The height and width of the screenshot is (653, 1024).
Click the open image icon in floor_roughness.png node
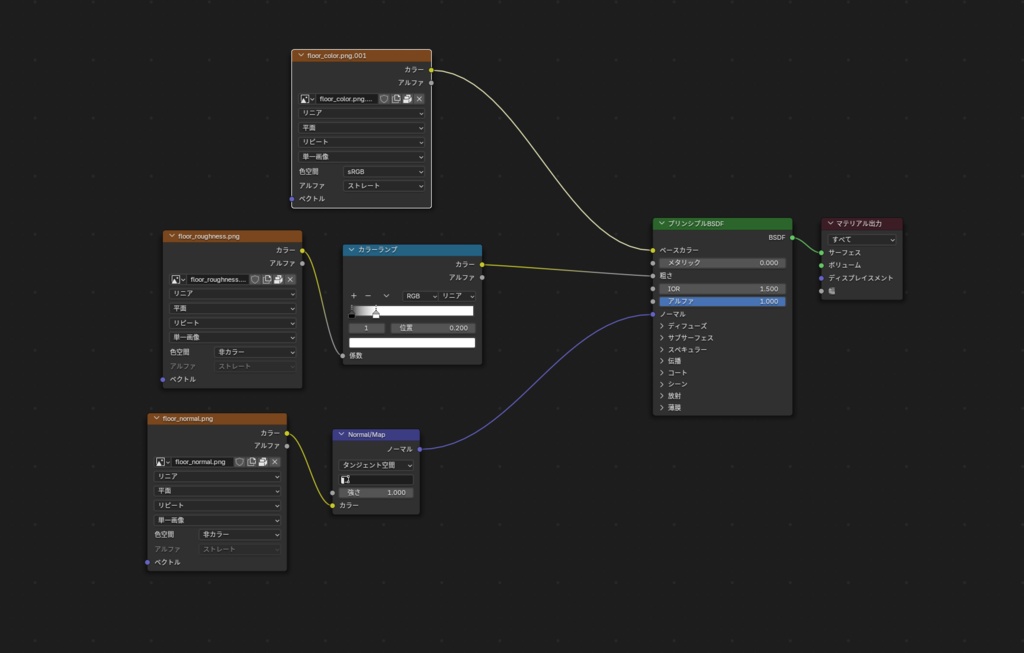279,279
